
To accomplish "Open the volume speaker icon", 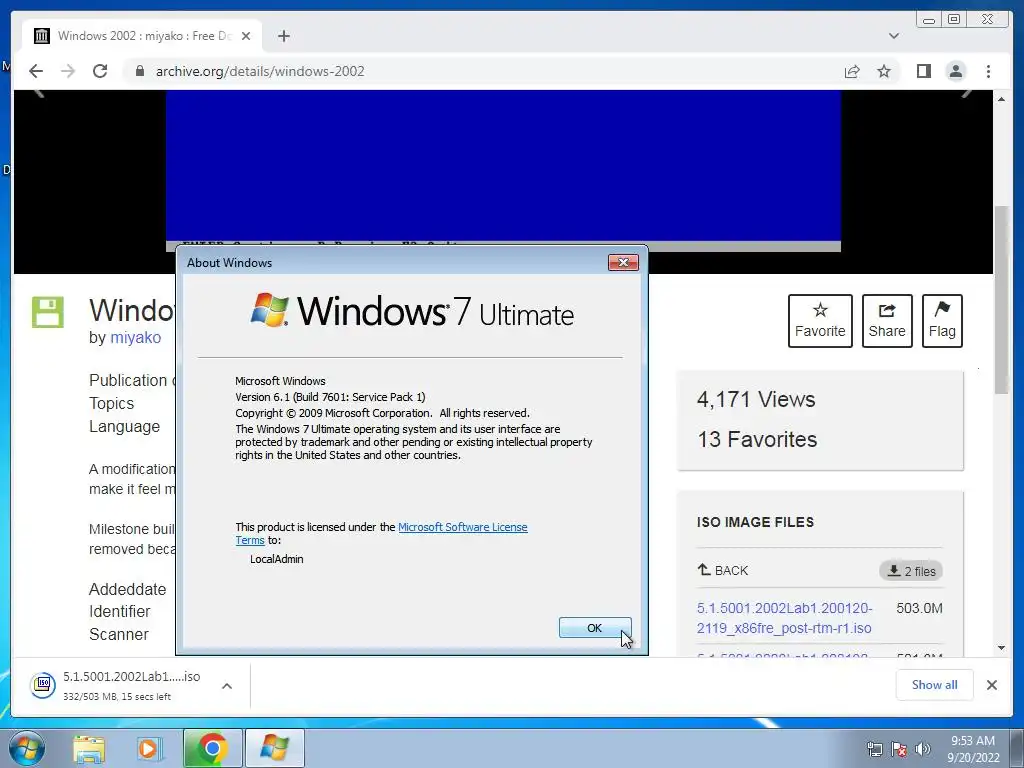I will pos(923,749).
